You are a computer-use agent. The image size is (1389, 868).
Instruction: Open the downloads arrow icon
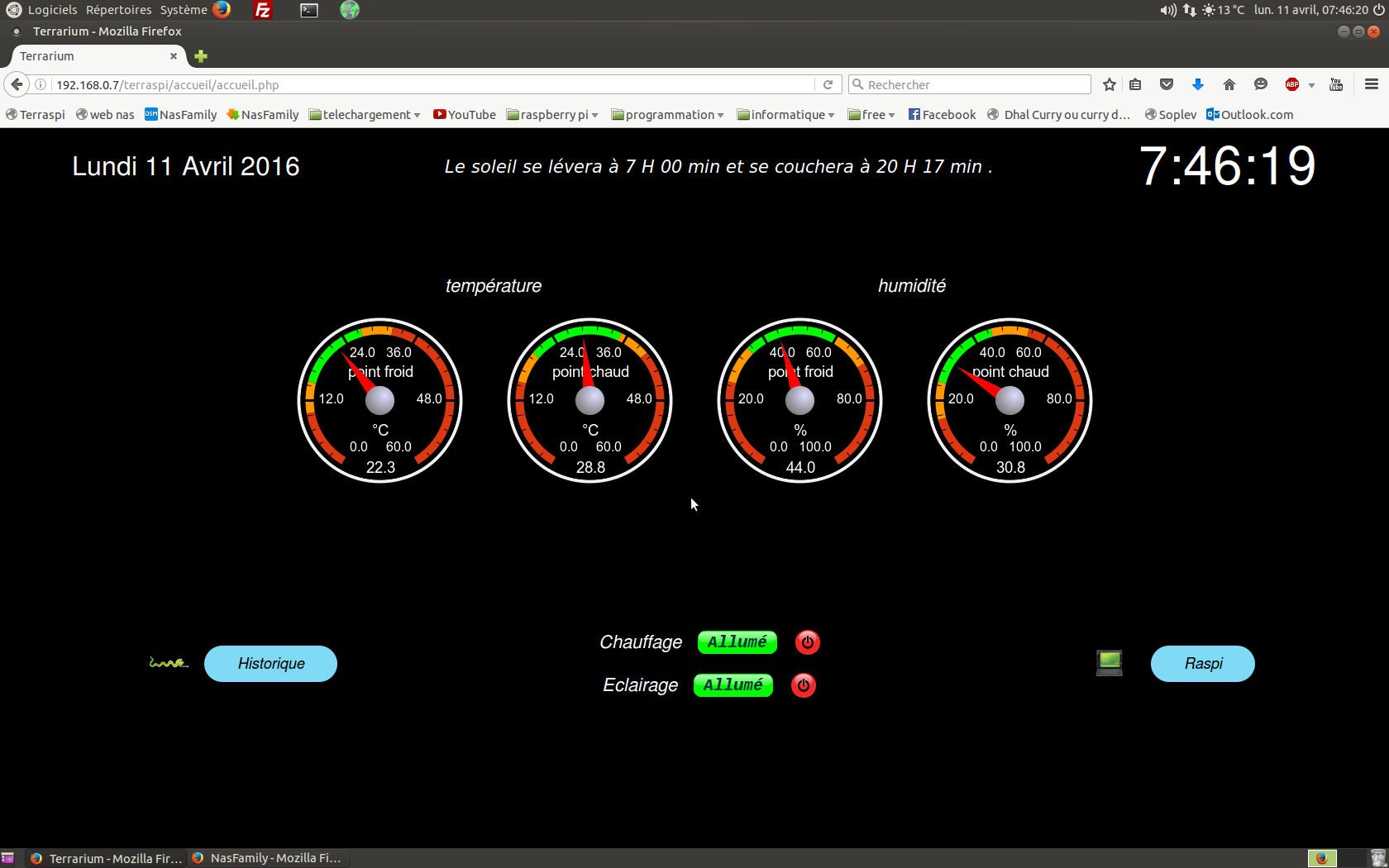[1197, 84]
